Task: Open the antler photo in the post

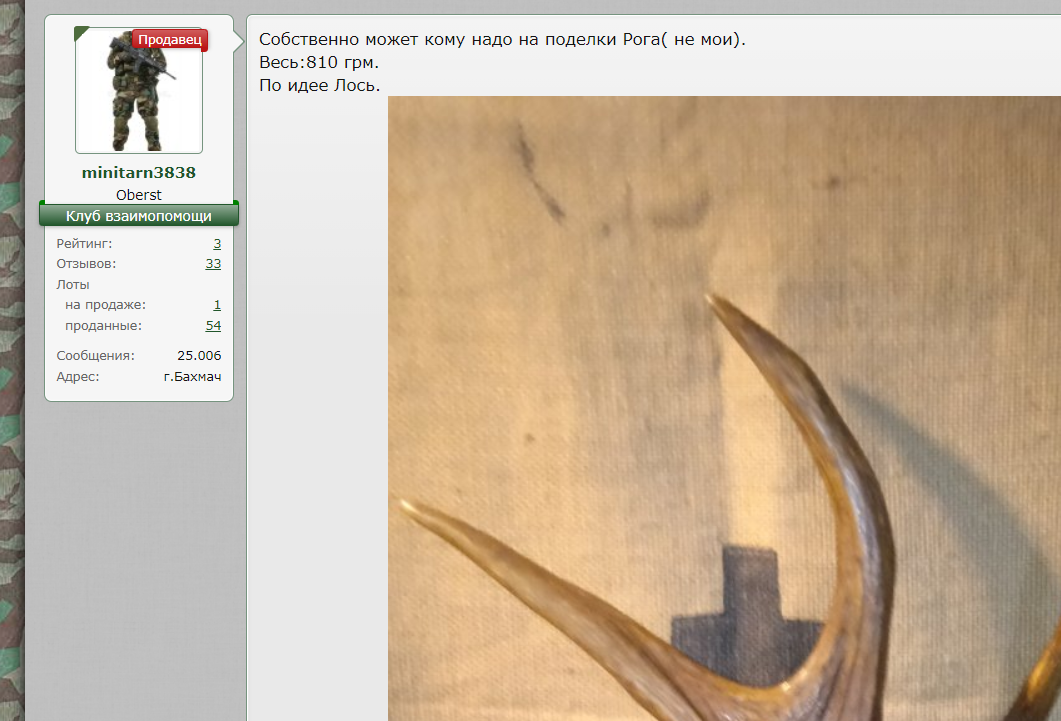Action: pos(724,410)
